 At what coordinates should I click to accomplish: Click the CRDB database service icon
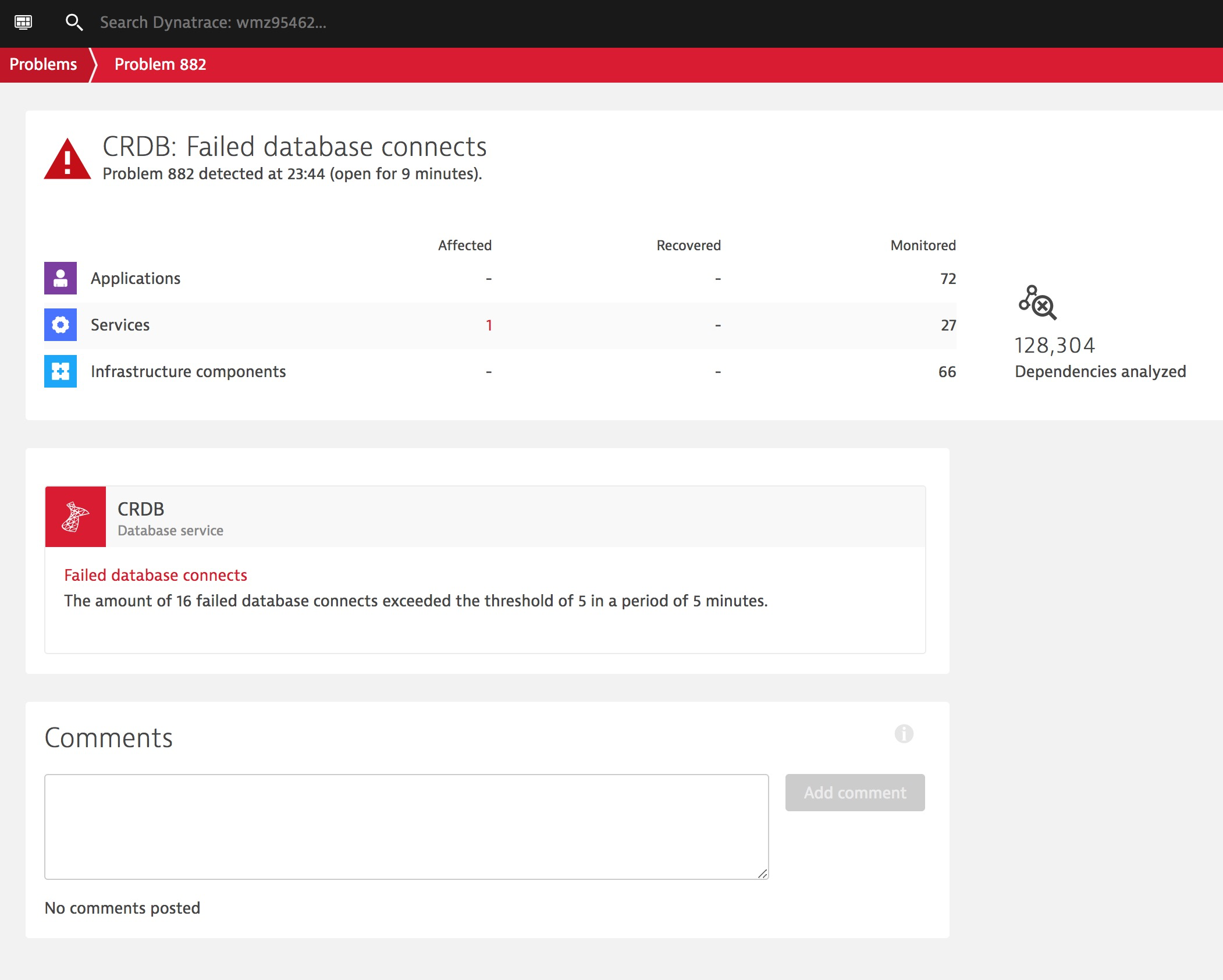[x=75, y=516]
